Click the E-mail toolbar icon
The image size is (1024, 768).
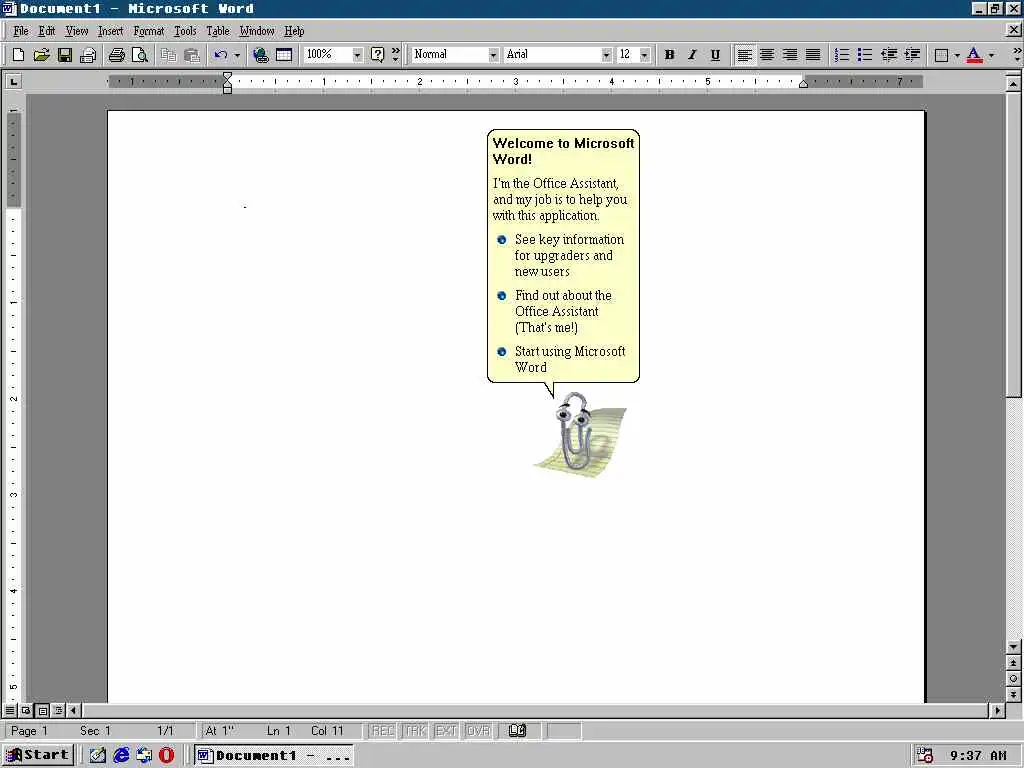[88, 55]
